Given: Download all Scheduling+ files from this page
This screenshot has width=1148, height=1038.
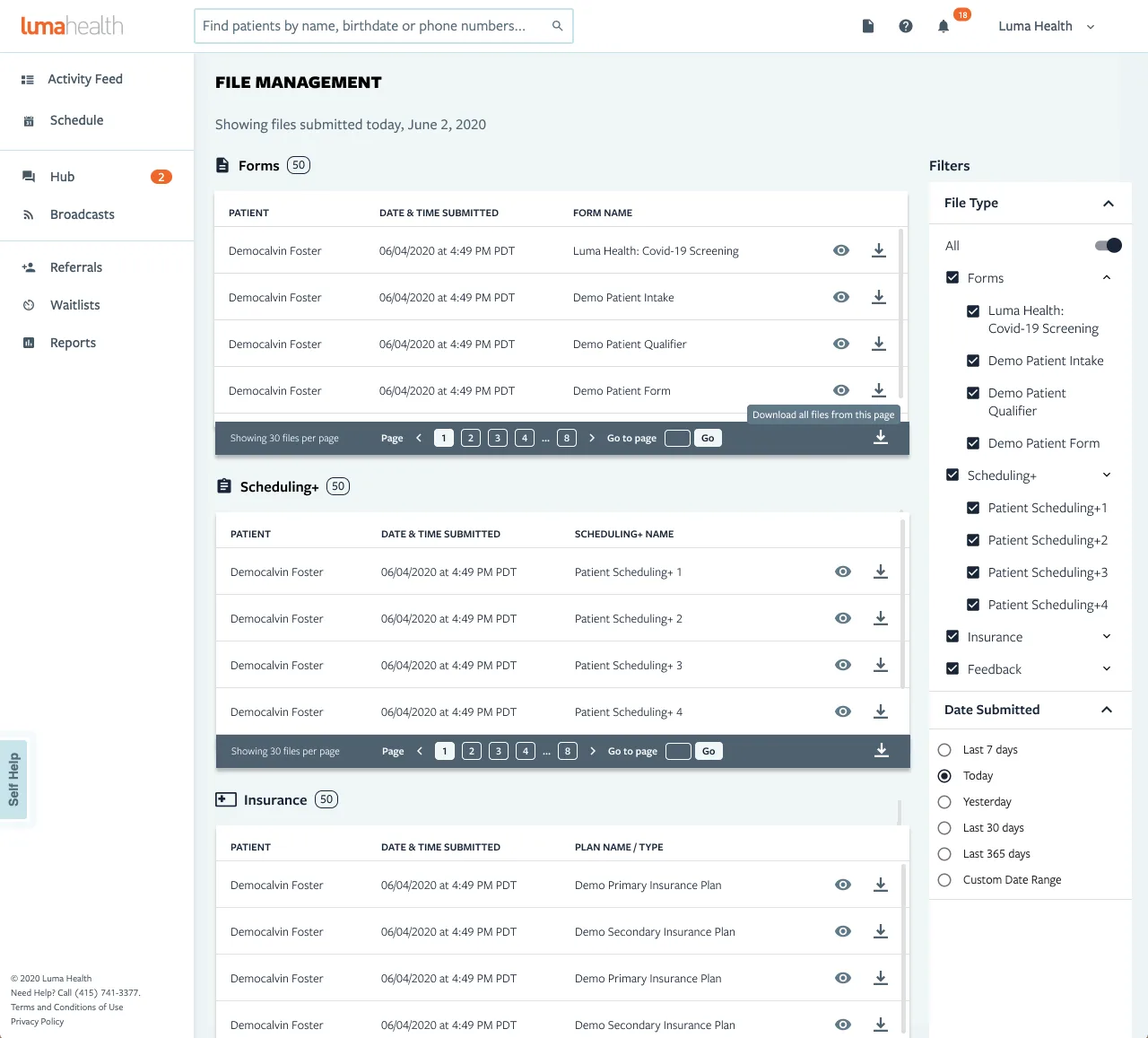Looking at the screenshot, I should pos(882,750).
